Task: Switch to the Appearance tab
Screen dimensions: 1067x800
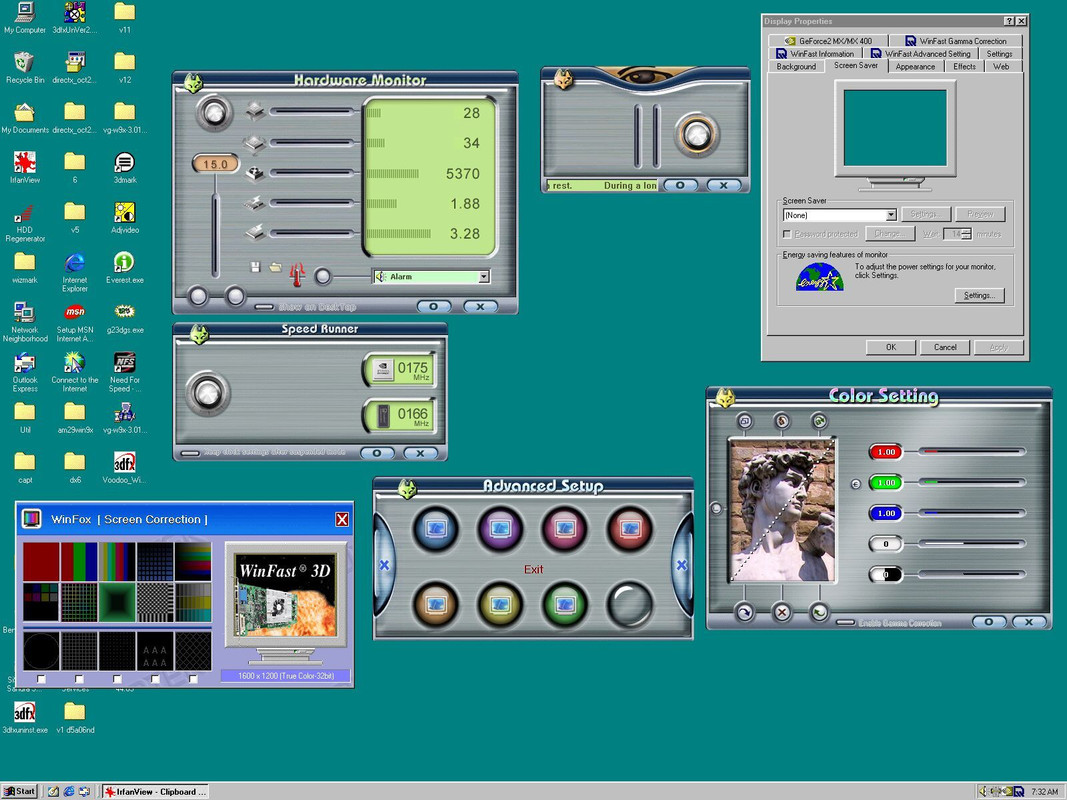Action: coord(915,67)
